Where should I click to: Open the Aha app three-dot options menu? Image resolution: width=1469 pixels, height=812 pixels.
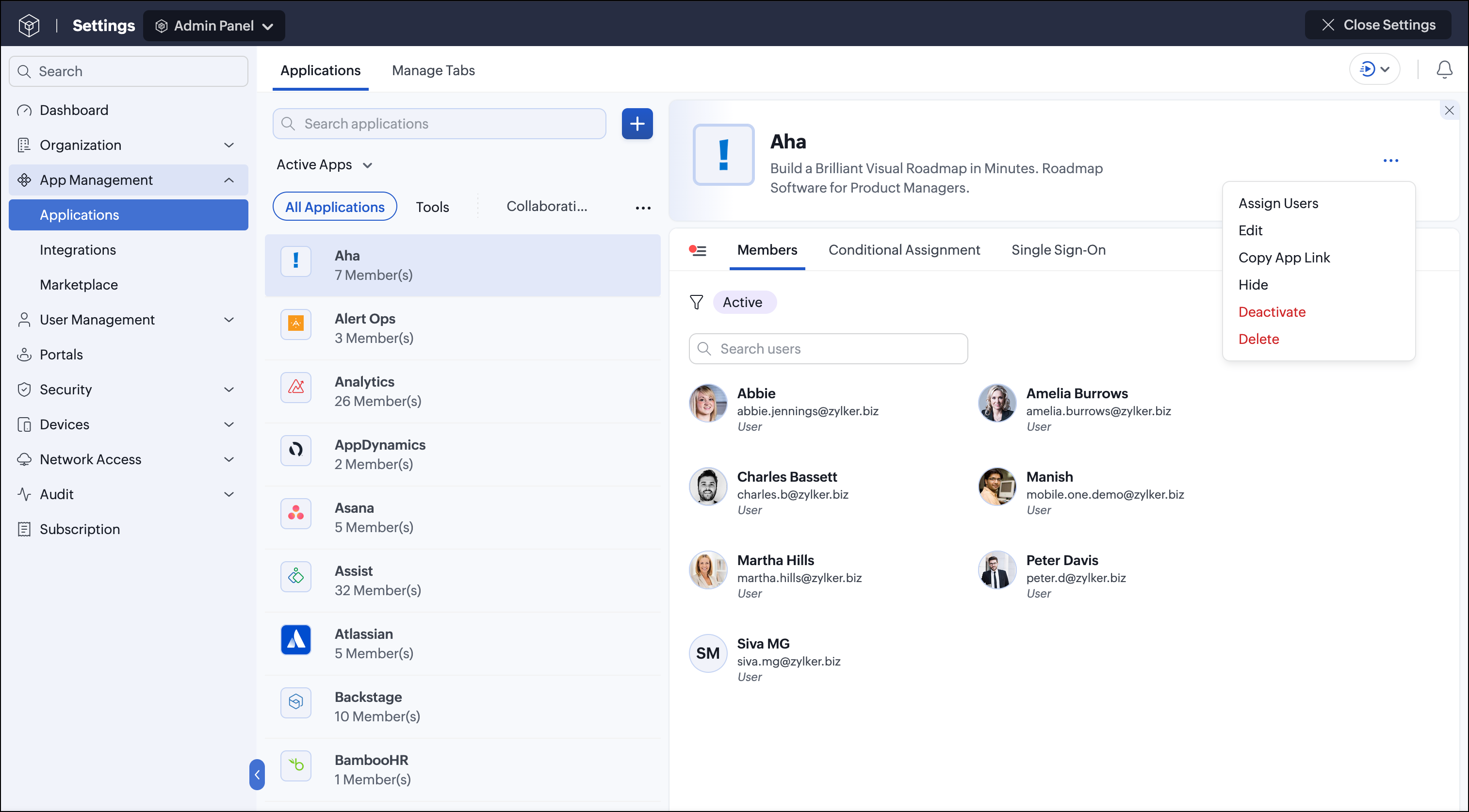pos(1390,161)
